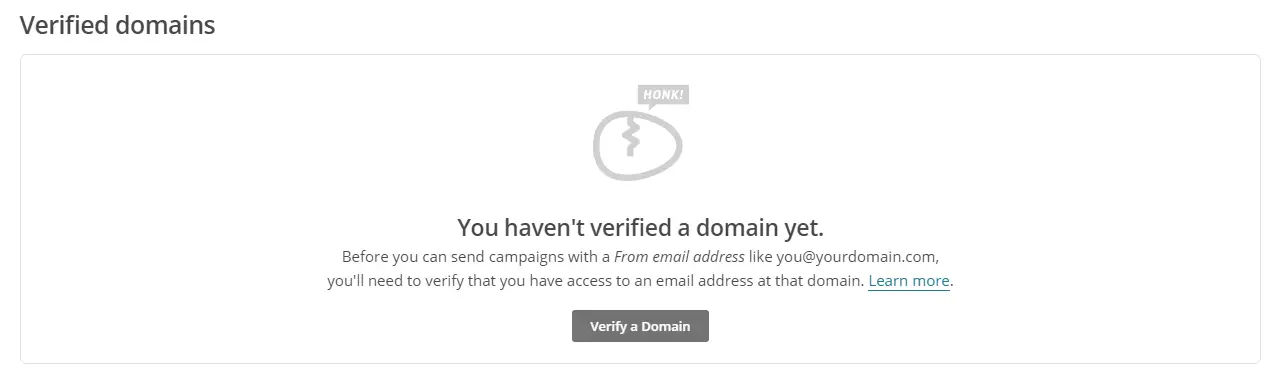Click the cracked egg illustration
Viewport: 1287px width, 382px height.
(637, 142)
